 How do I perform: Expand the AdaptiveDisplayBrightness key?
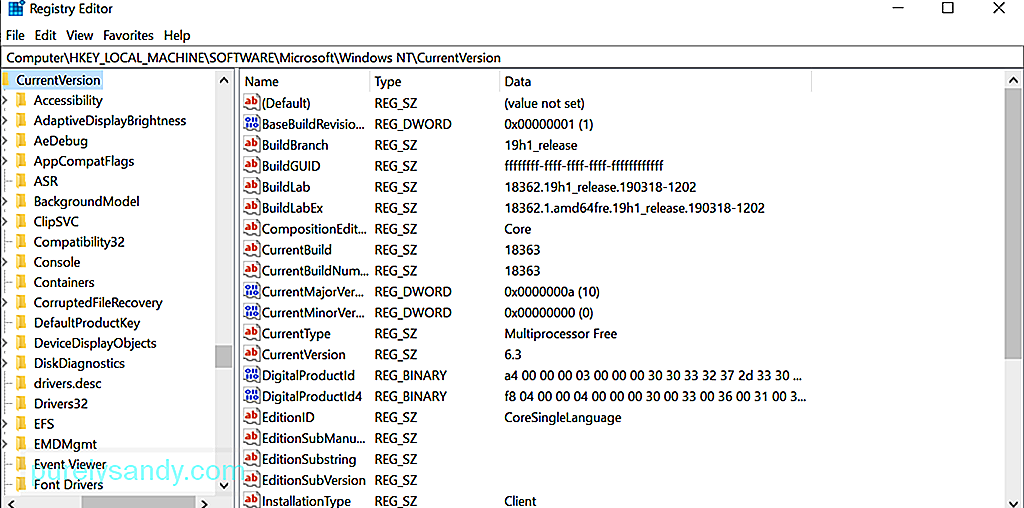tap(5, 121)
